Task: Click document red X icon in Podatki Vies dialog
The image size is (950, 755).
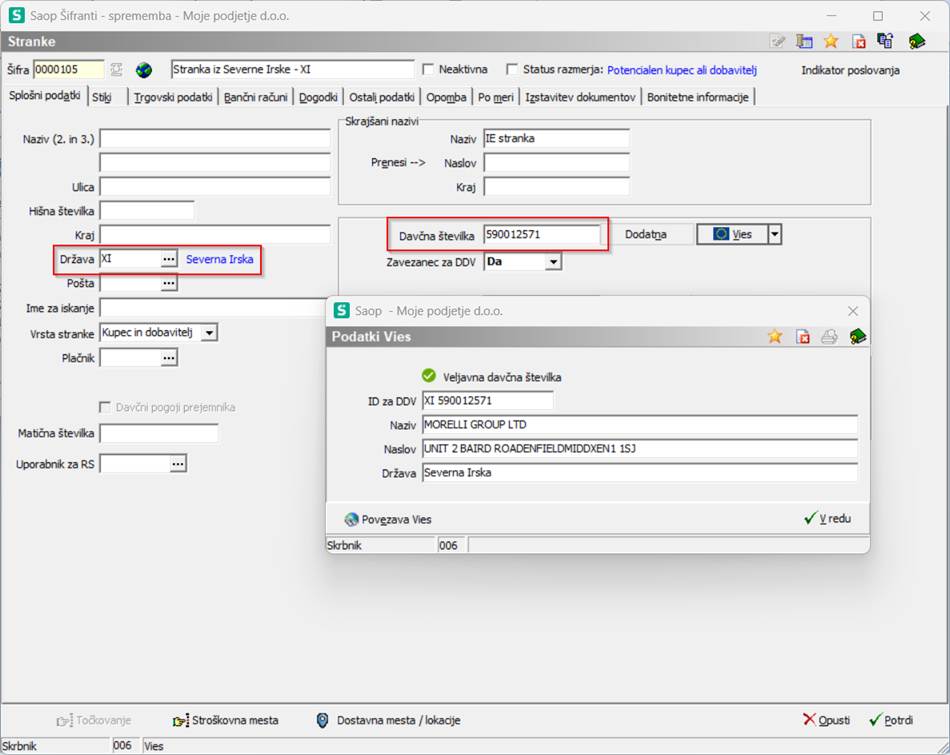Action: tap(803, 336)
